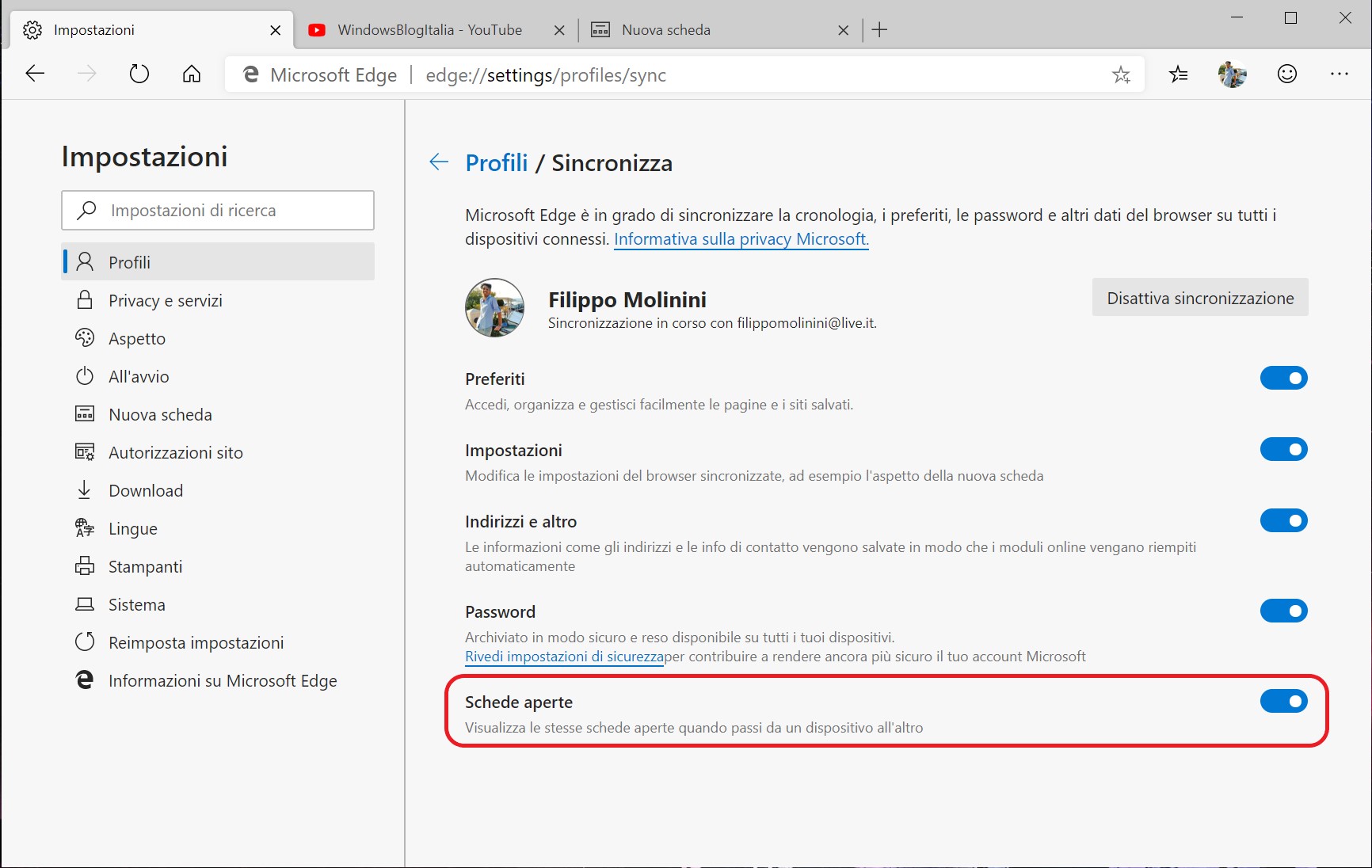The width and height of the screenshot is (1372, 868).
Task: Open Reimposta impostazioni section
Action: coord(218,642)
